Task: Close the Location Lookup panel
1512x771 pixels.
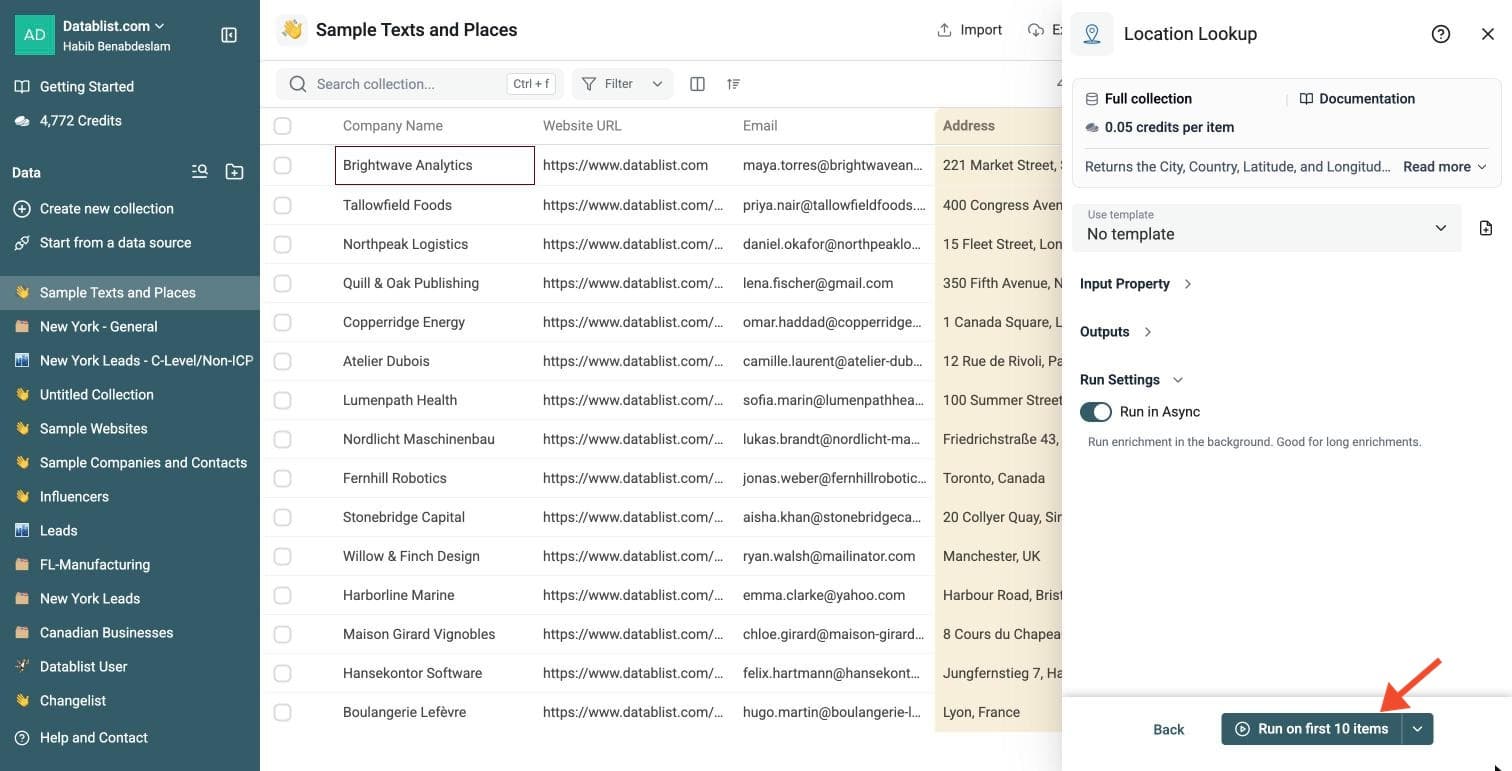Action: (1488, 34)
